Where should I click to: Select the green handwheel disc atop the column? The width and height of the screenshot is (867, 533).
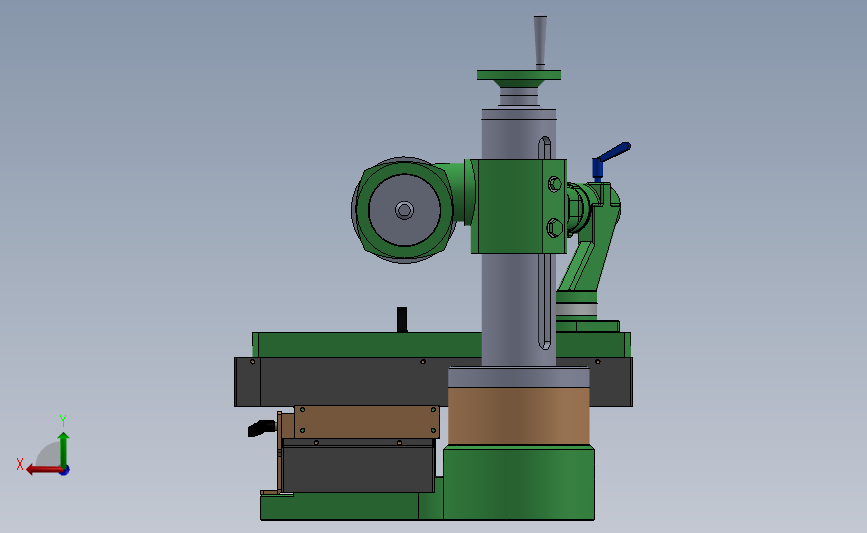(x=519, y=75)
